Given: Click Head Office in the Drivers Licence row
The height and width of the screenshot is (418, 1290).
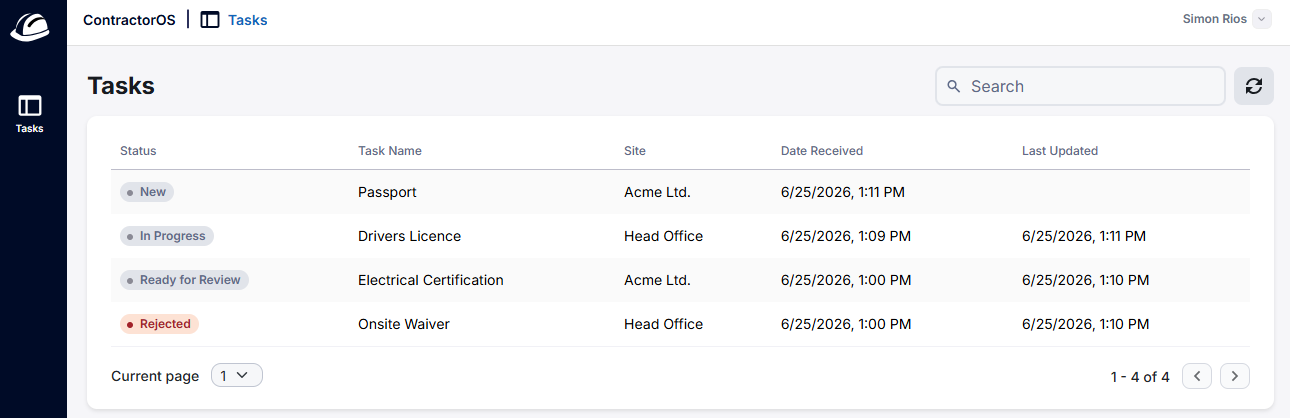Looking at the screenshot, I should coord(663,236).
